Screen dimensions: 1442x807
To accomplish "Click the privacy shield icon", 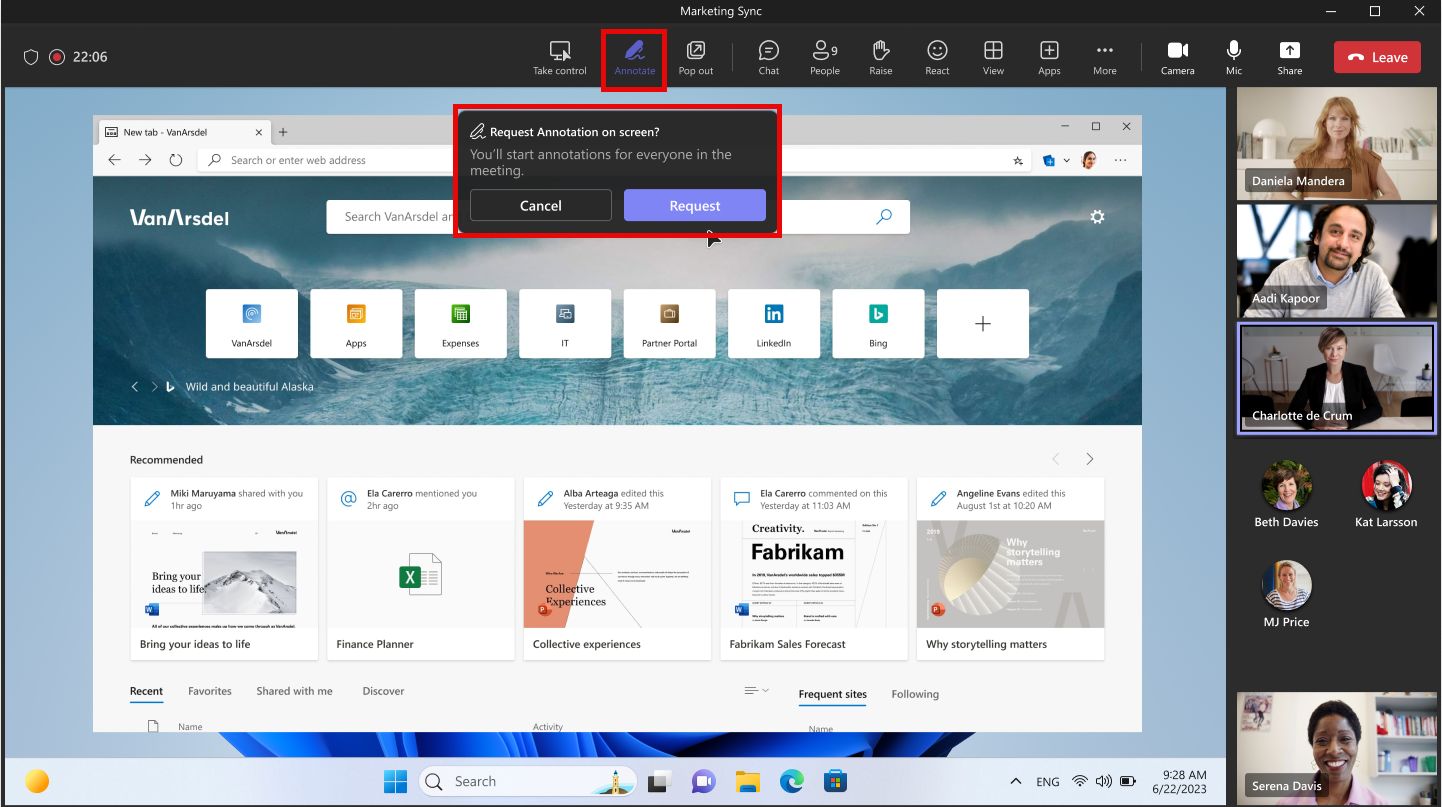I will pyautogui.click(x=31, y=57).
